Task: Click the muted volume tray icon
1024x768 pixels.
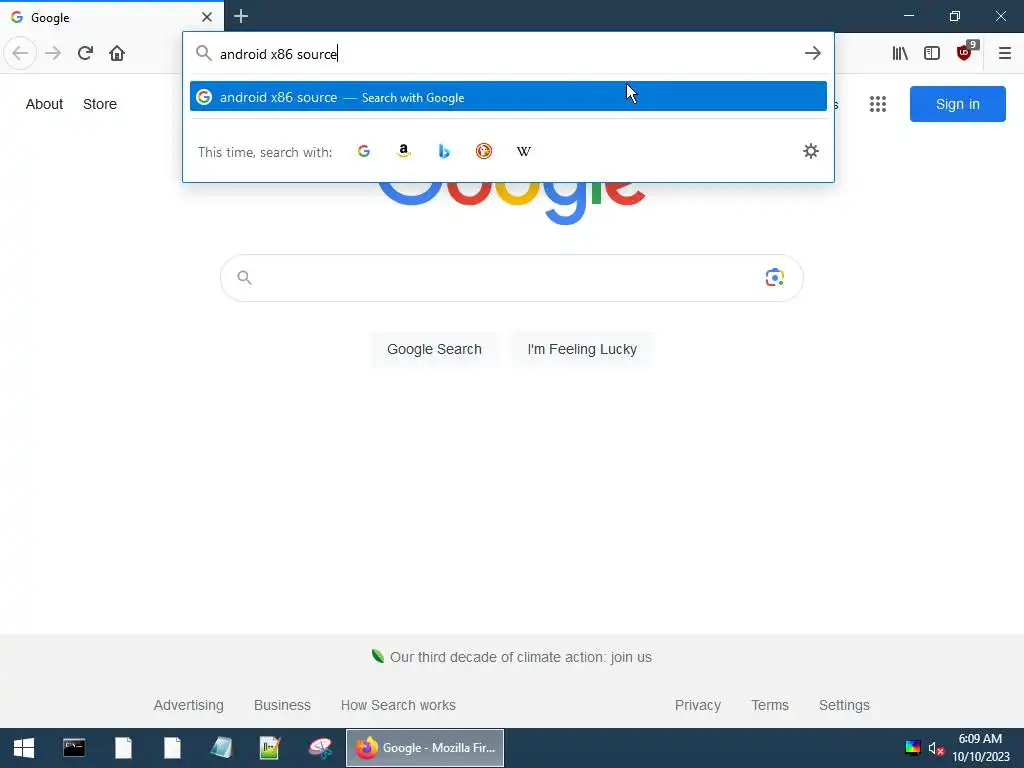Action: (x=936, y=748)
